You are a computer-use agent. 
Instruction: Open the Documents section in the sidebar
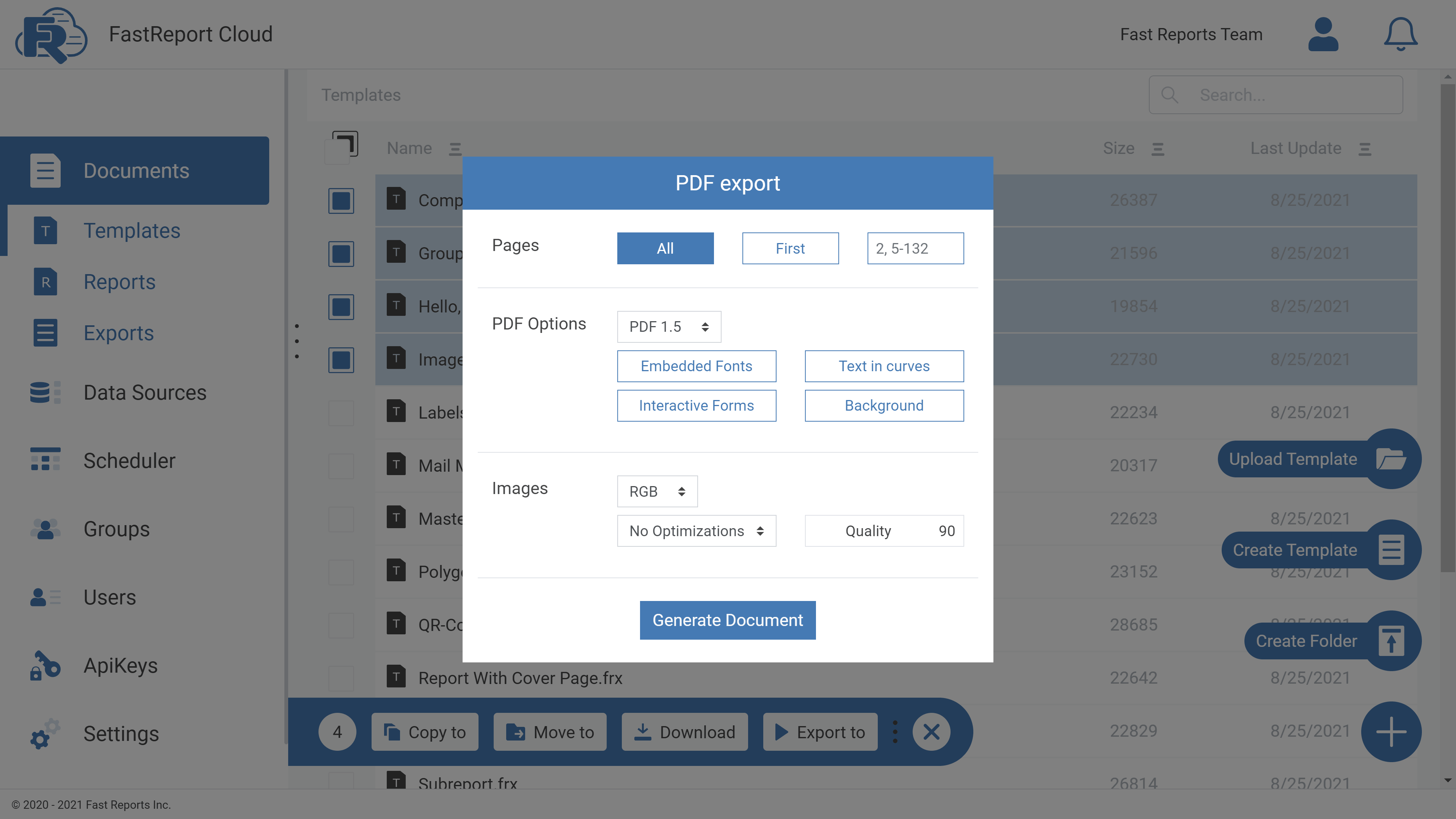136,170
